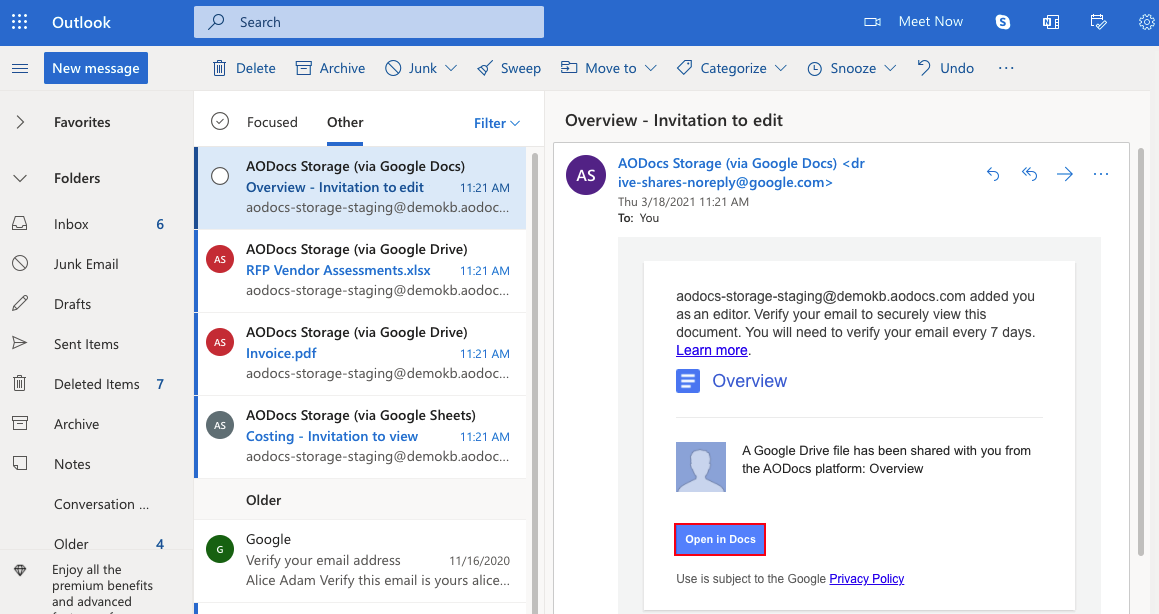This screenshot has height=614, width=1159.
Task: Switch to the Focused tab
Action: tap(272, 122)
